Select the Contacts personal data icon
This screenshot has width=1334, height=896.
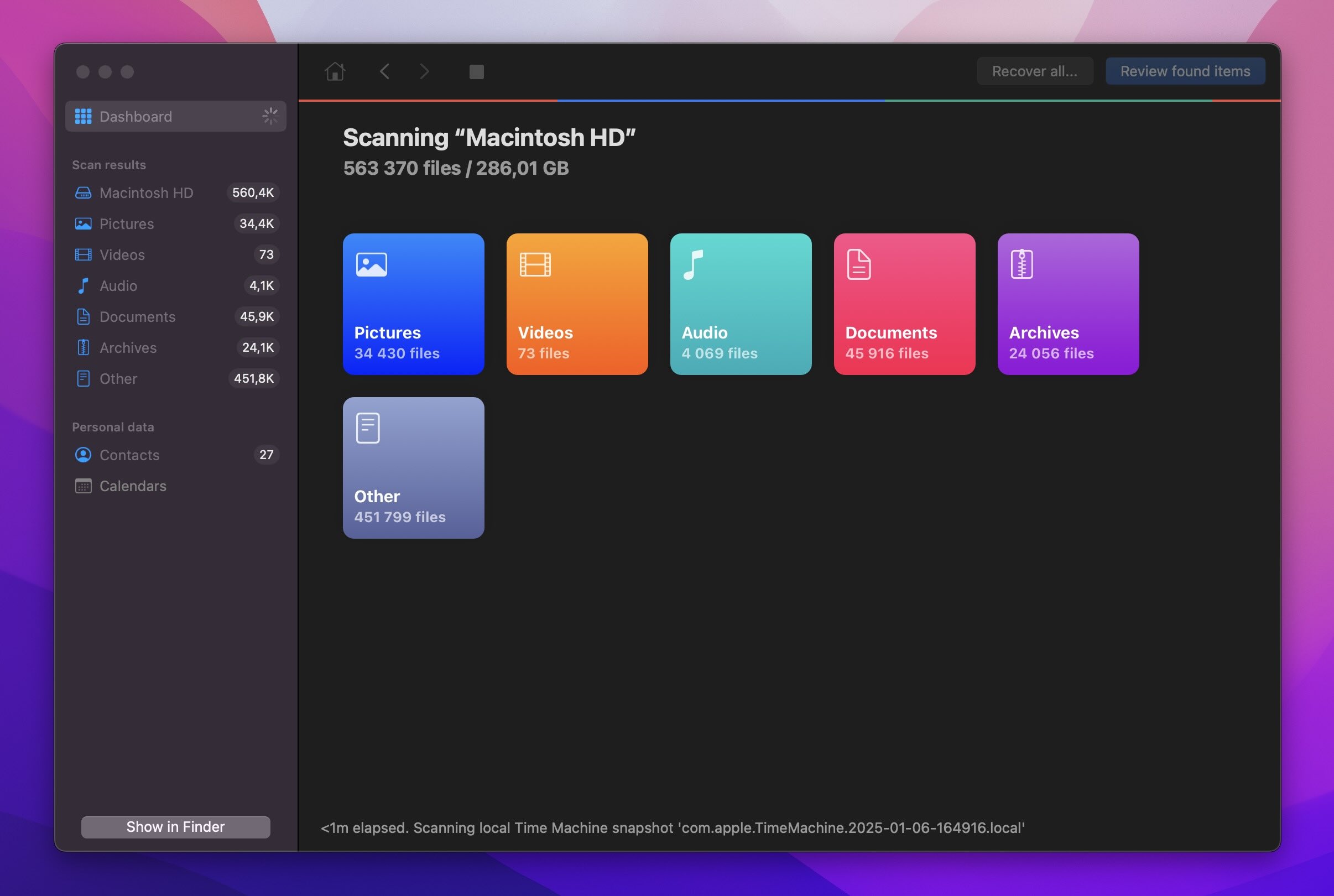[82, 454]
